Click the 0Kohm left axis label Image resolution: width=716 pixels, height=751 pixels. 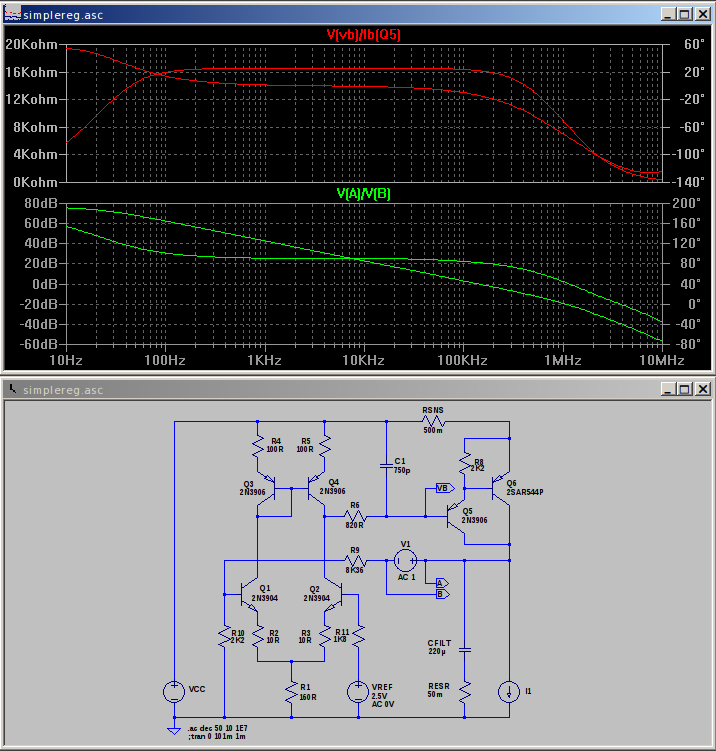pyautogui.click(x=35, y=182)
